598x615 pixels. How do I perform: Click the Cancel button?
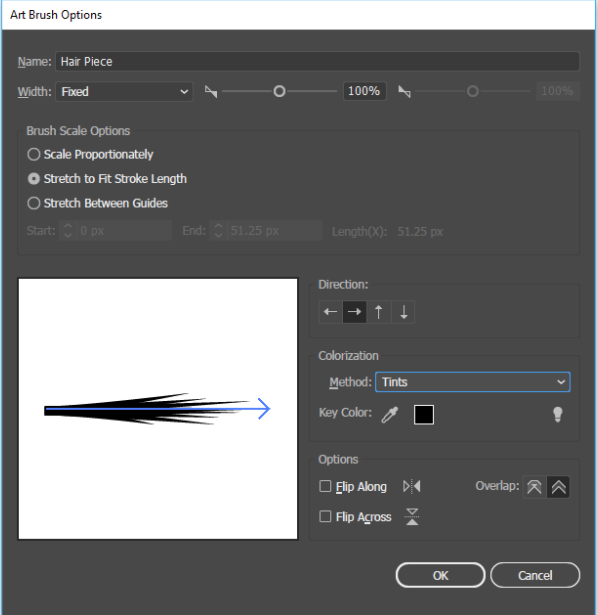pos(535,575)
